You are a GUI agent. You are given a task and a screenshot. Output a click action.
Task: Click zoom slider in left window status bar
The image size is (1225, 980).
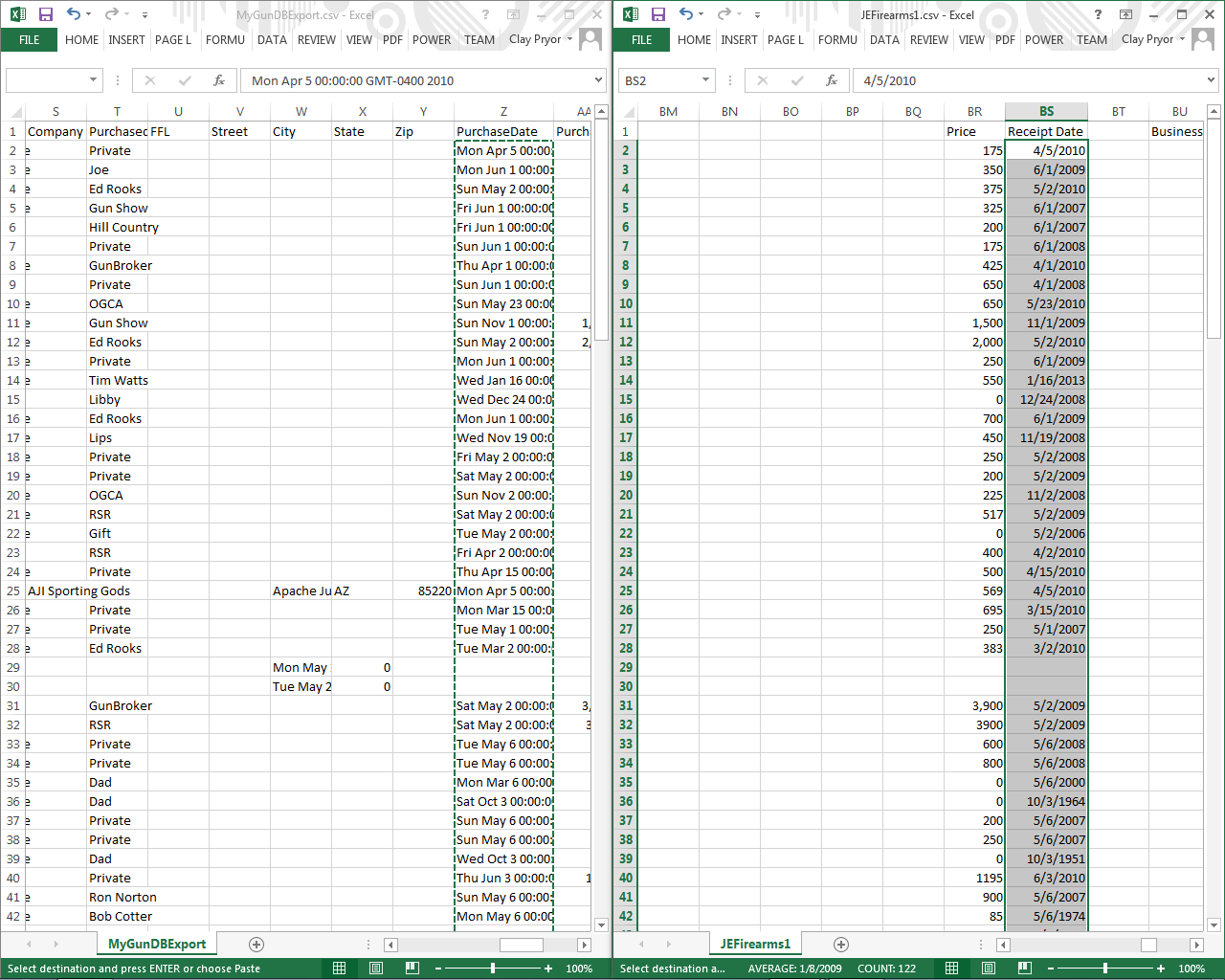[x=493, y=969]
